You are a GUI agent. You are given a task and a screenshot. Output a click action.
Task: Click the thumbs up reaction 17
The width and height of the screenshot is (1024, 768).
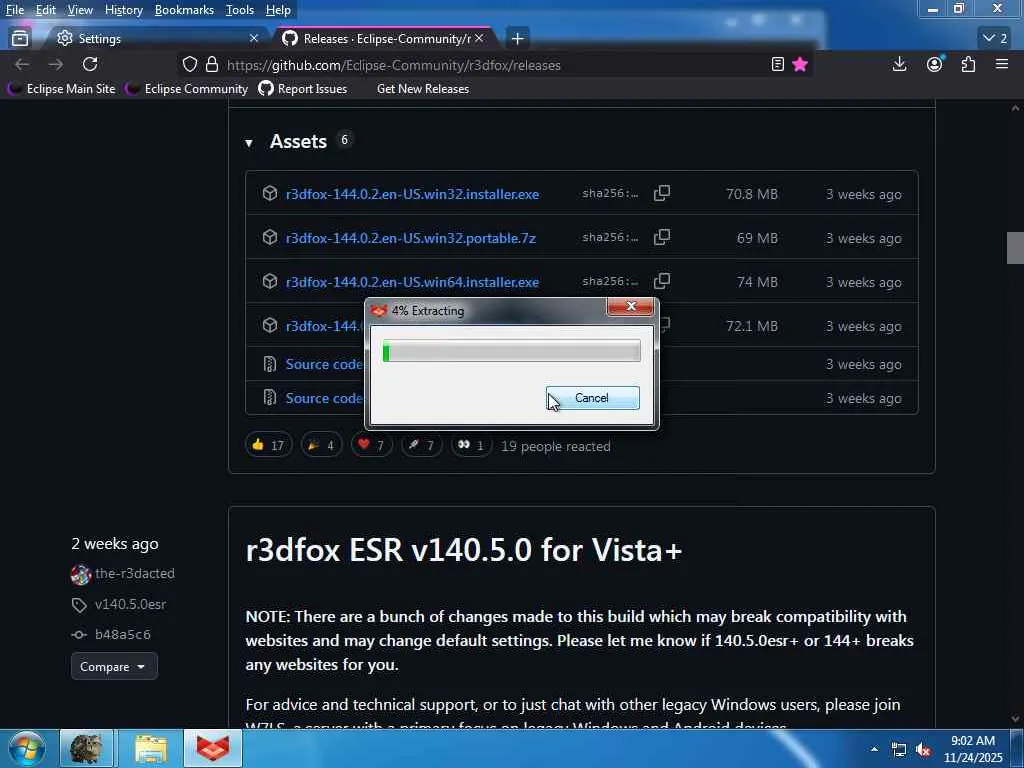pos(268,445)
